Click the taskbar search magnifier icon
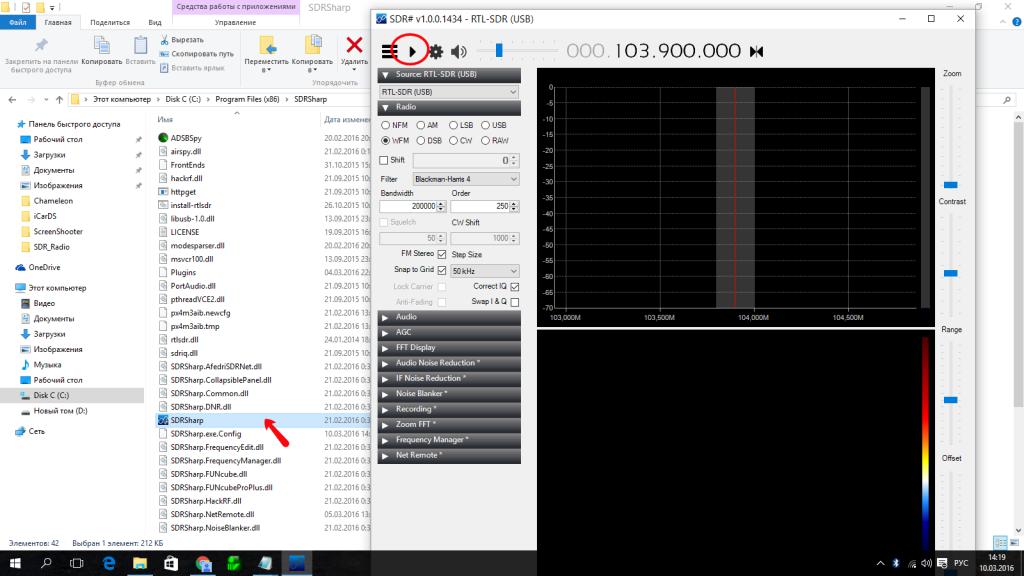 [47, 564]
